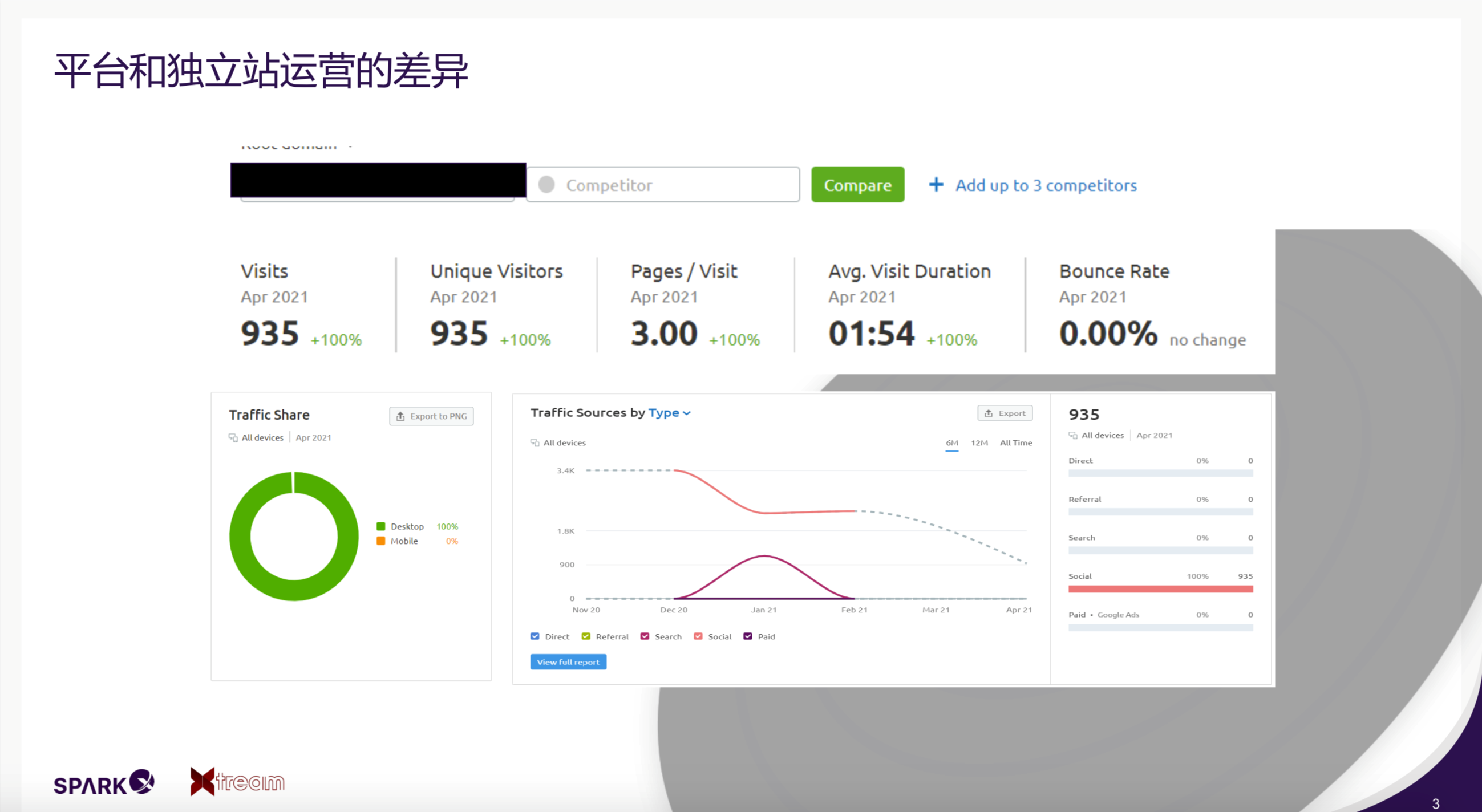Click the Traffic Share heading

[x=269, y=415]
